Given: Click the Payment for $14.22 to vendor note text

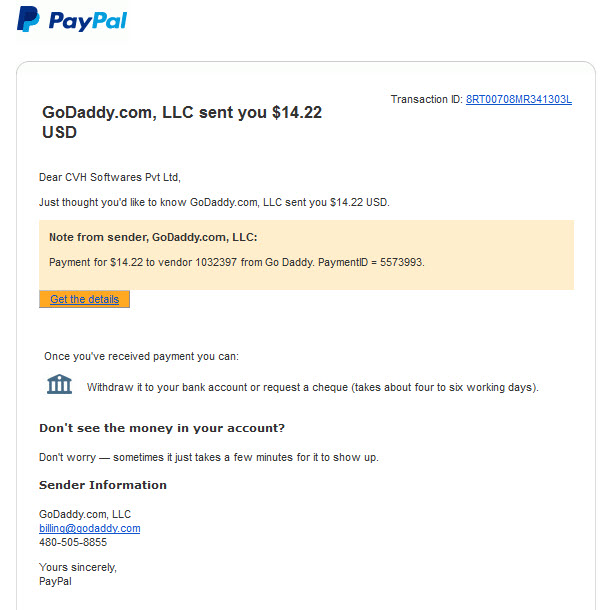Looking at the screenshot, I should tap(237, 262).
